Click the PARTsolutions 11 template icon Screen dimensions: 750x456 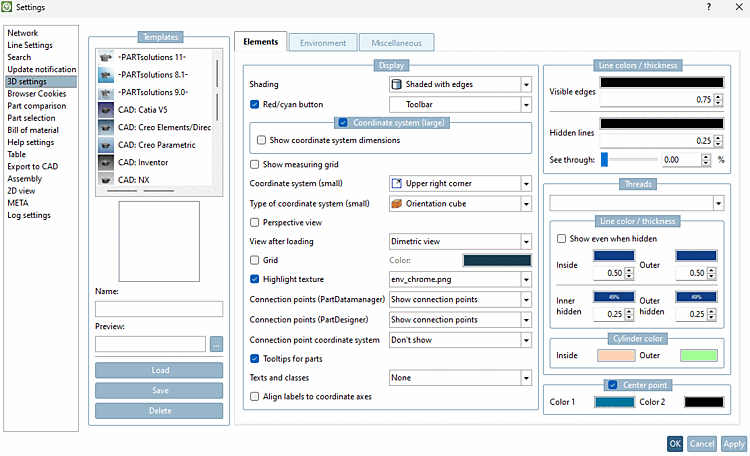coord(106,57)
